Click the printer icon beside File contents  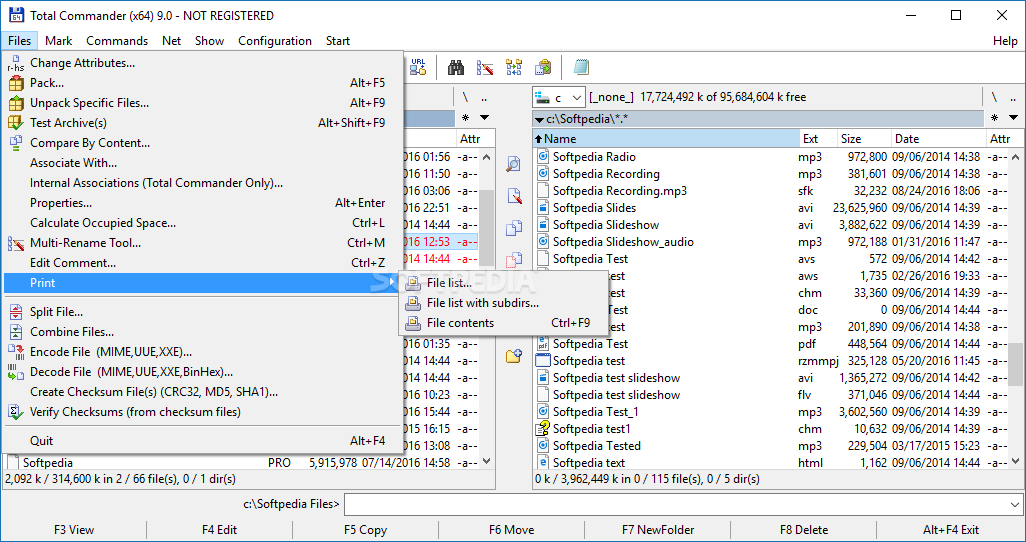413,323
